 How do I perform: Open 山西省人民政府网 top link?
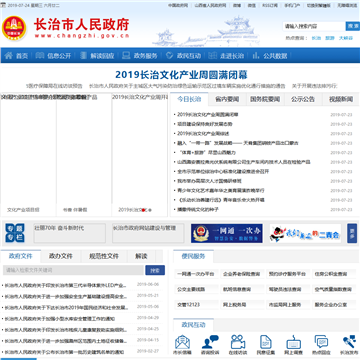click(210, 5)
